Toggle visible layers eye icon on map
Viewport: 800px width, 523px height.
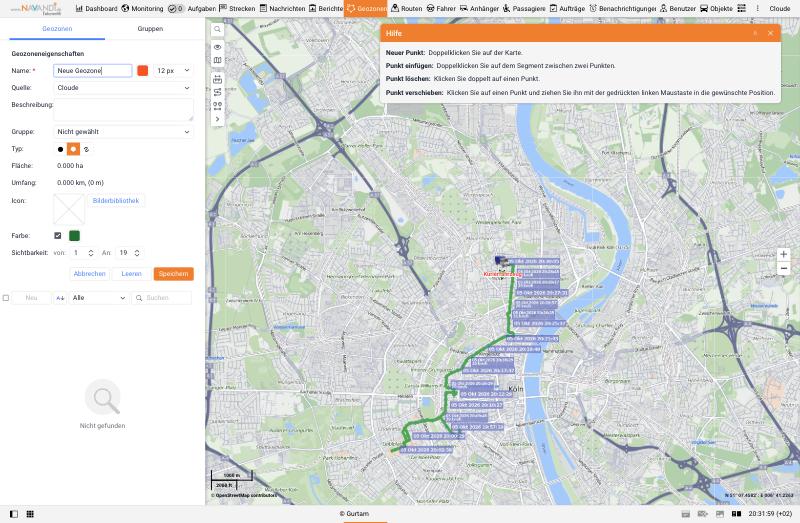click(217, 47)
